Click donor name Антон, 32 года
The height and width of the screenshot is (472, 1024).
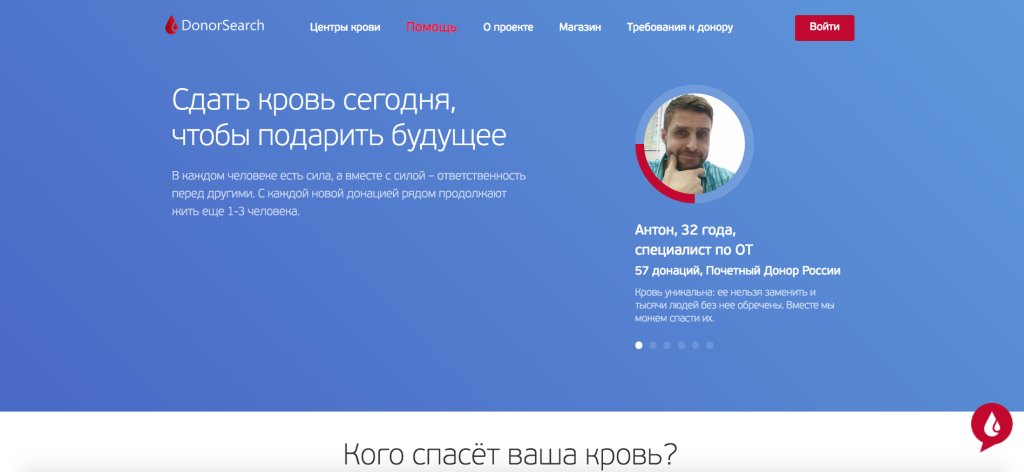click(x=685, y=230)
